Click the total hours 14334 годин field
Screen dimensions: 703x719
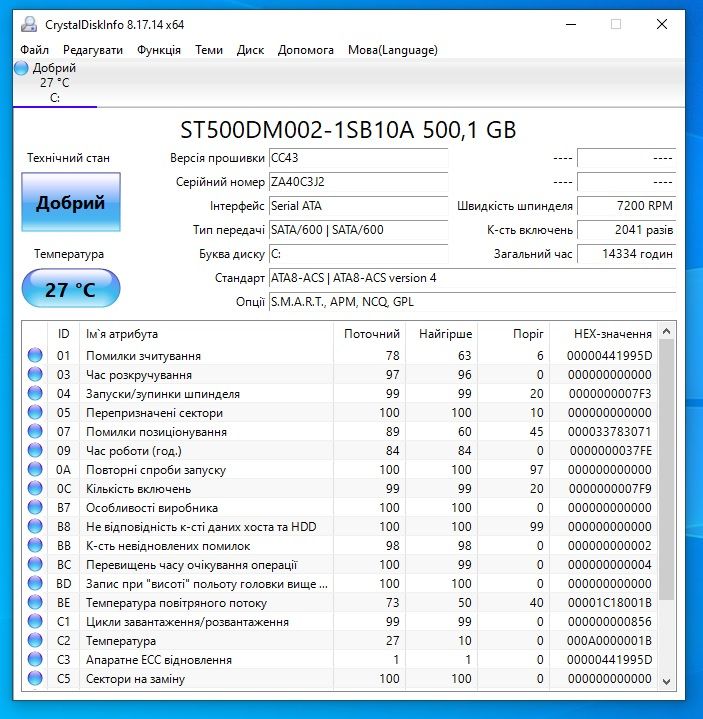pos(626,254)
